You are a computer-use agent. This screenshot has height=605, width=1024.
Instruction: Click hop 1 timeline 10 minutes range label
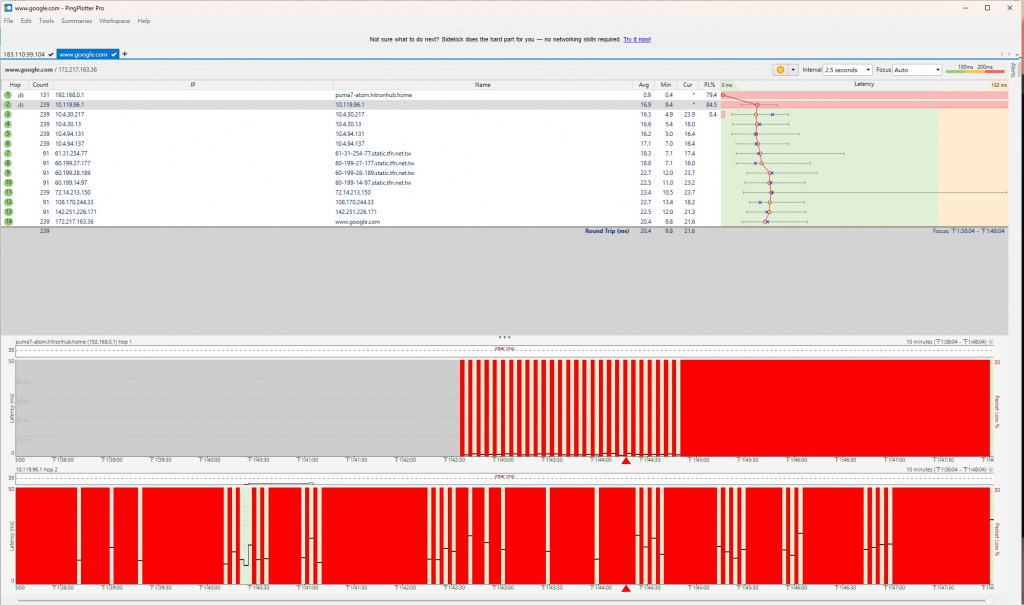click(946, 342)
